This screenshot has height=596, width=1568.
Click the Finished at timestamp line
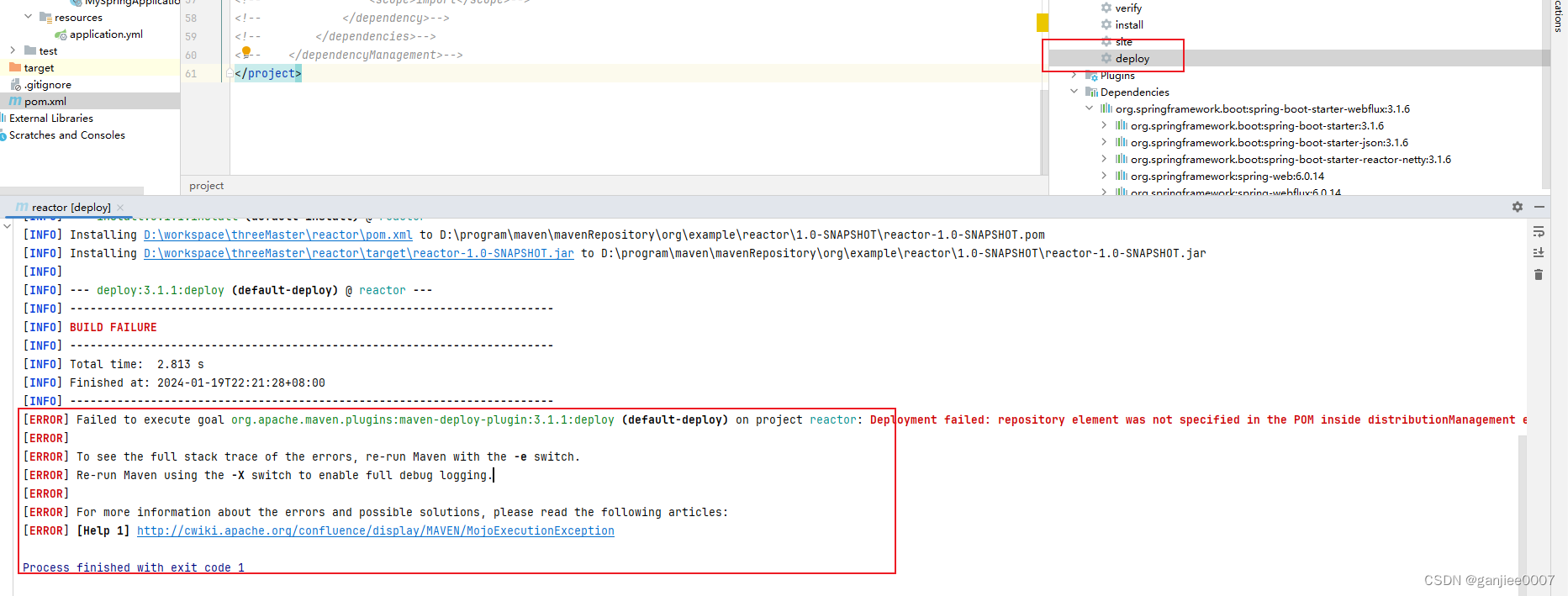coord(198,382)
